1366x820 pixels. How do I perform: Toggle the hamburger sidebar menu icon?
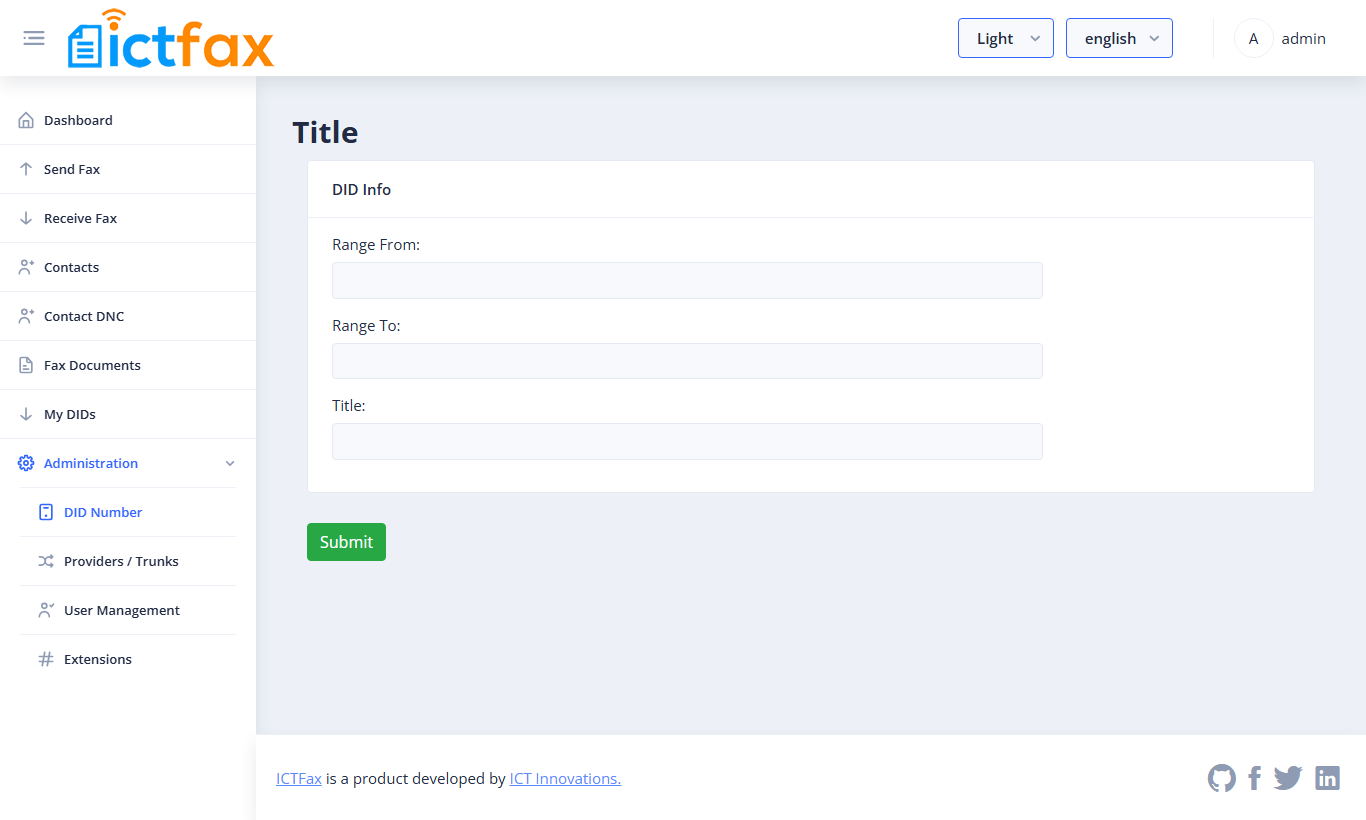click(34, 38)
